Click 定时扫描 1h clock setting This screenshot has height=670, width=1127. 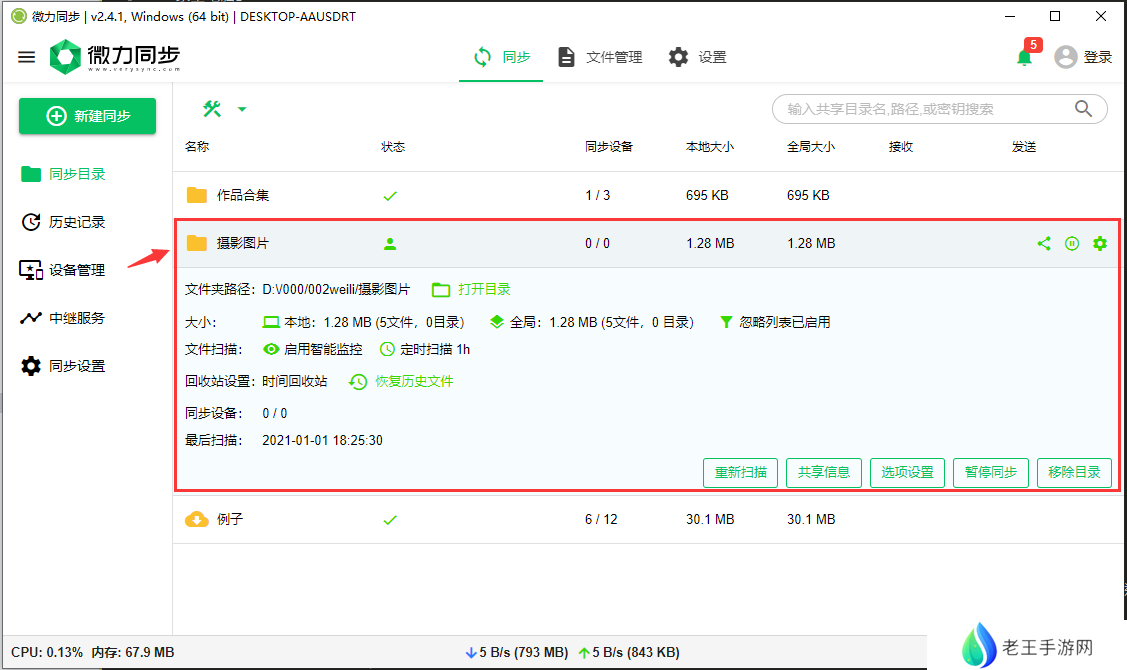tap(425, 349)
